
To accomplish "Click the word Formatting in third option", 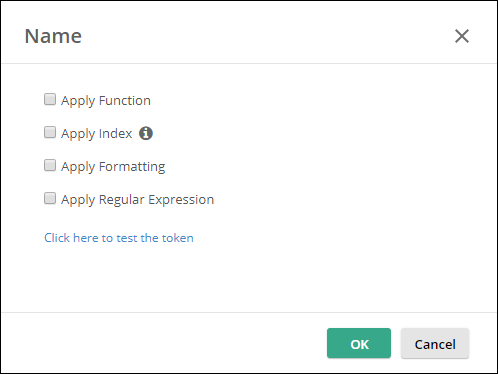I will 132,167.
